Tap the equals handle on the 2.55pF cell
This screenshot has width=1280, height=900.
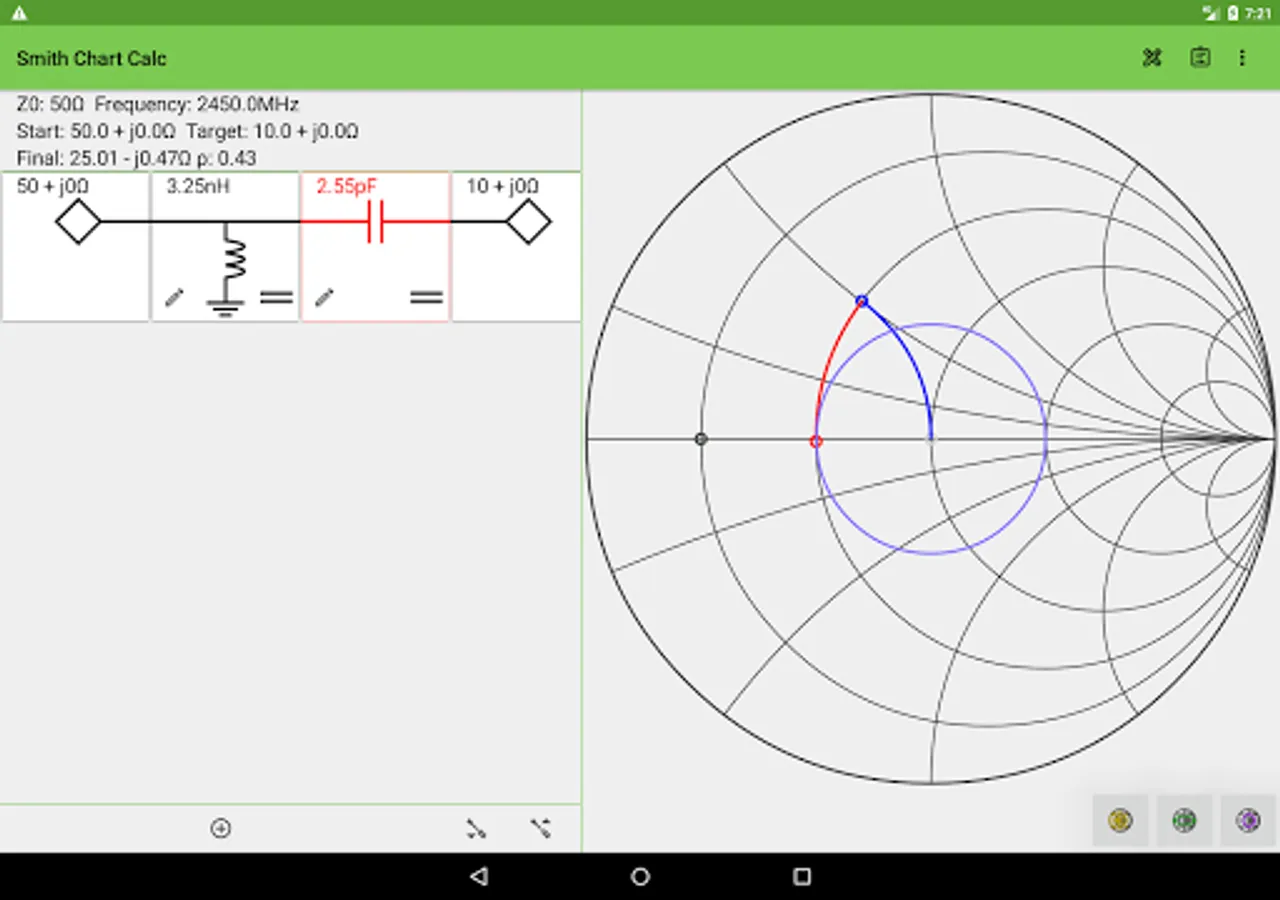pos(426,297)
